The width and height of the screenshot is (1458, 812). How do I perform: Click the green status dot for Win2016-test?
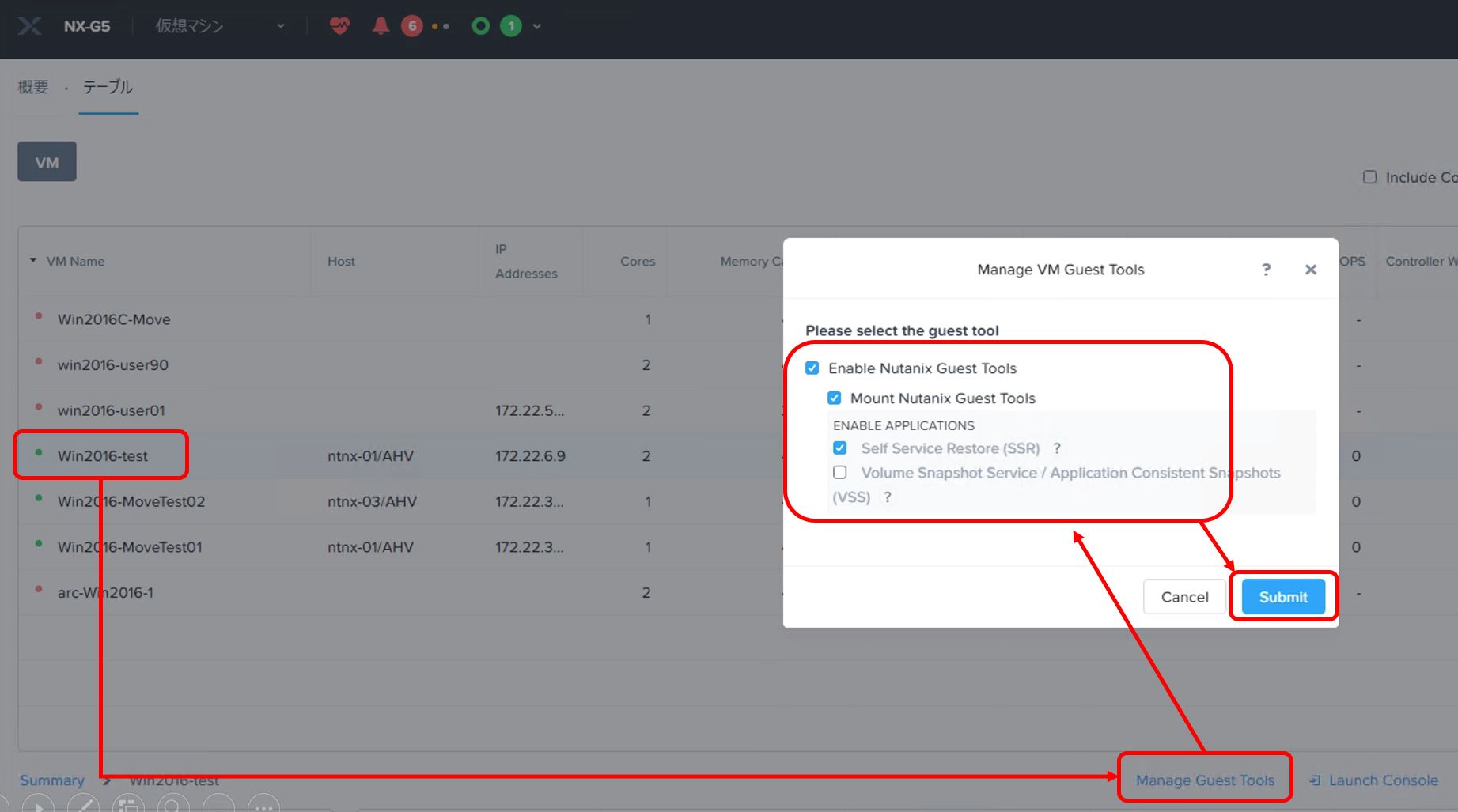click(38, 452)
